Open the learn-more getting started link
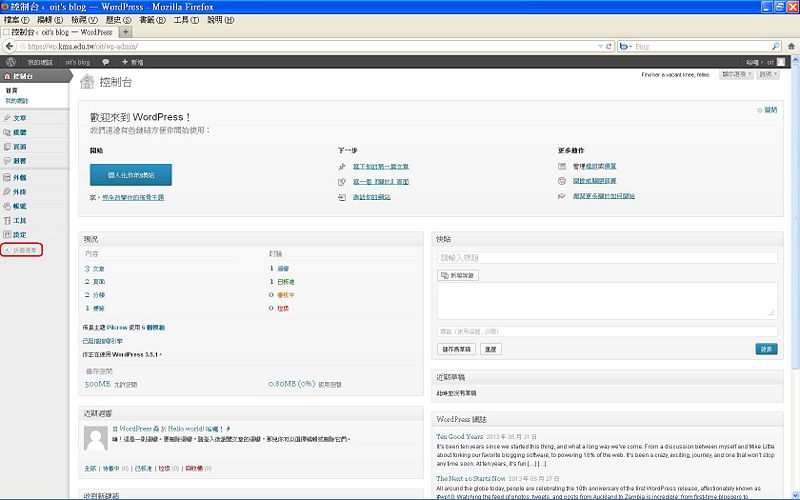The height and width of the screenshot is (500, 800). tap(604, 196)
